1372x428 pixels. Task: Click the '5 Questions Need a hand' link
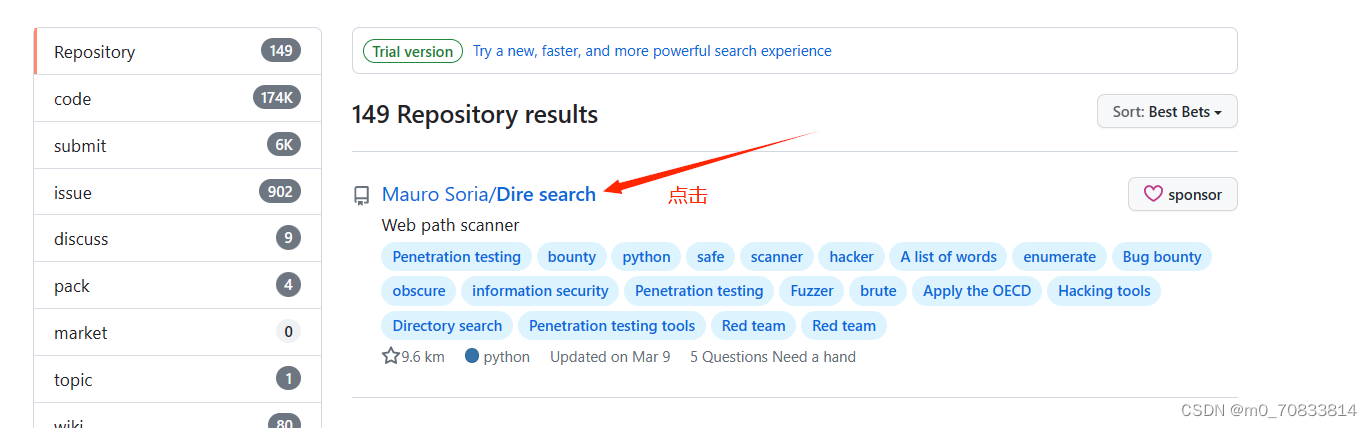[773, 356]
